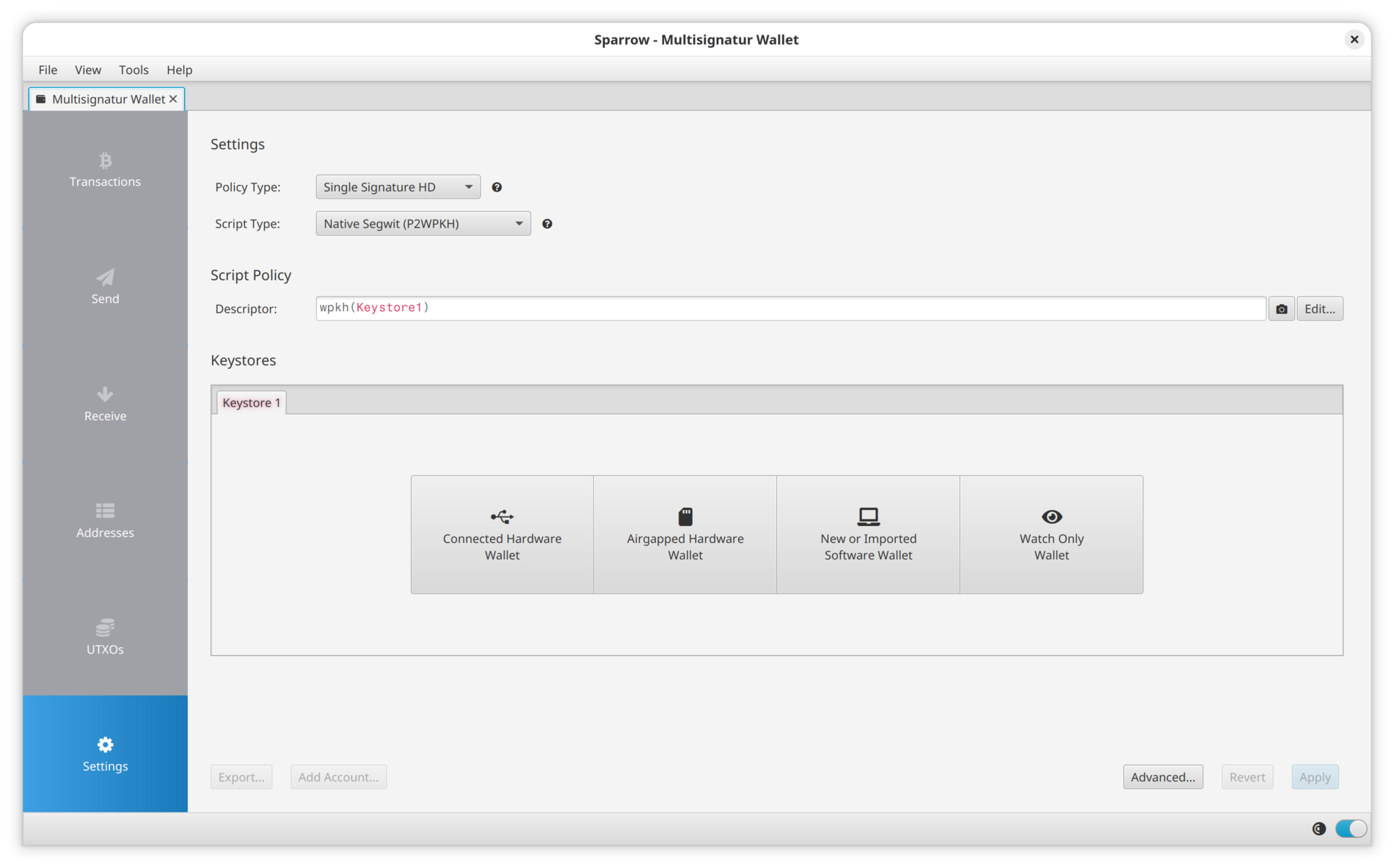
Task: Click the Add Account... button
Action: point(338,777)
